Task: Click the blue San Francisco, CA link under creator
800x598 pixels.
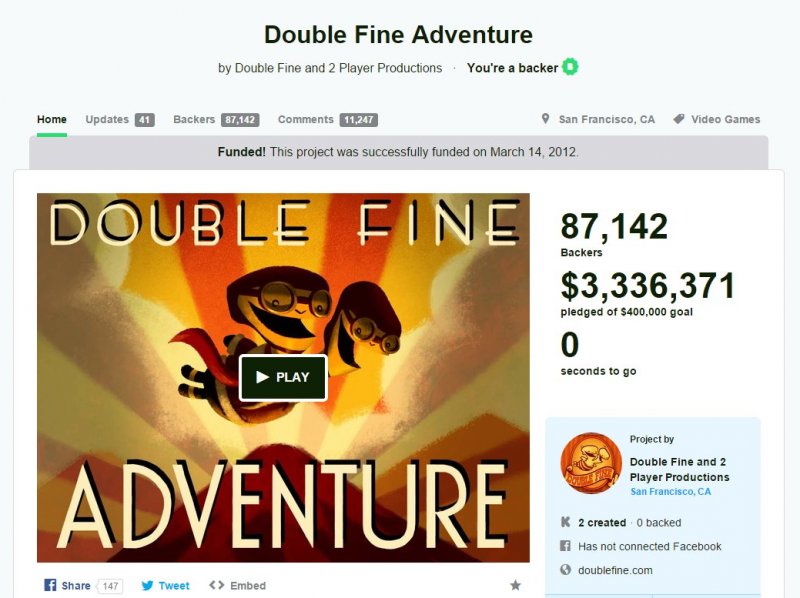Action: (670, 491)
